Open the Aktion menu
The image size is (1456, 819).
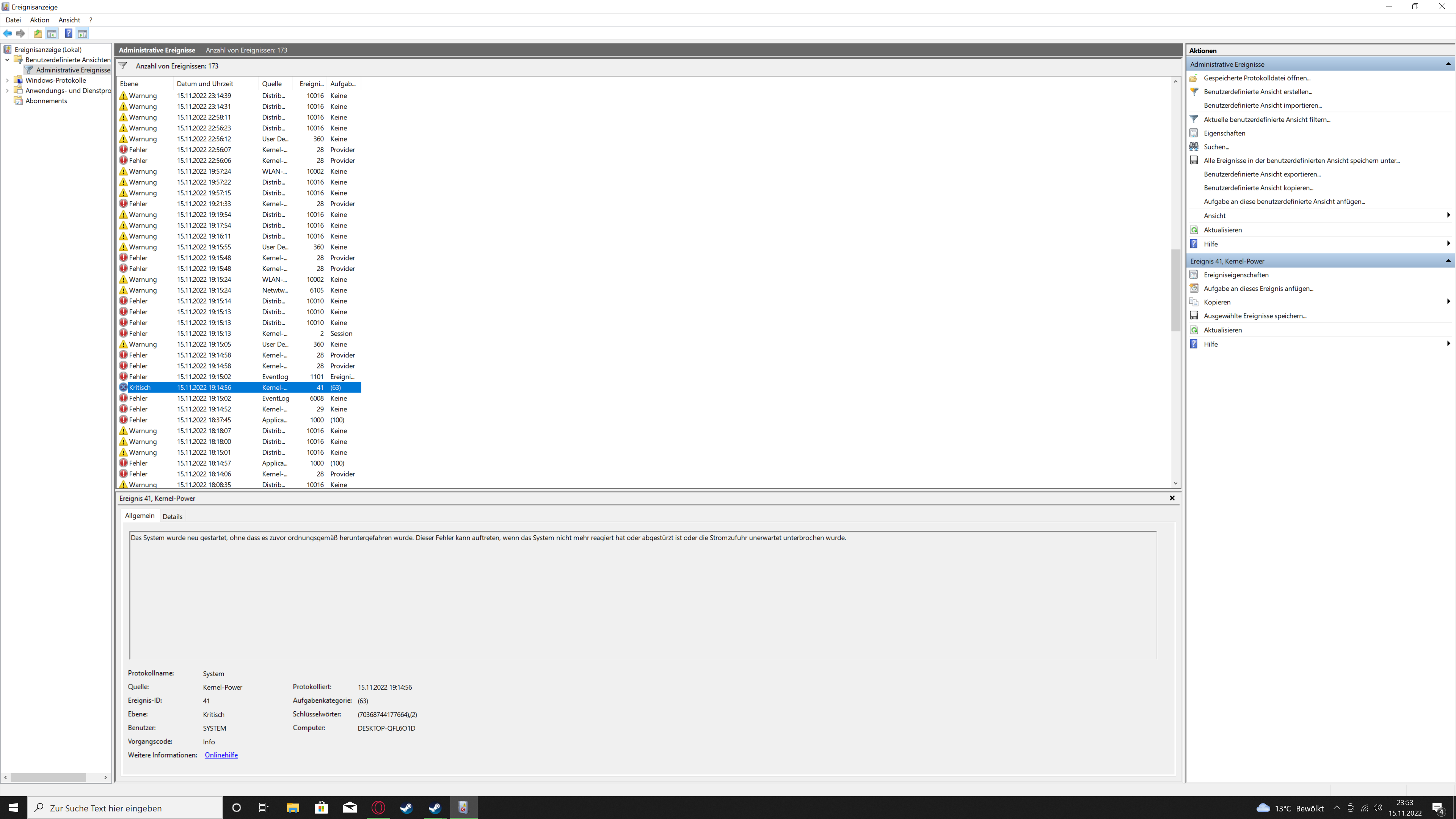pyautogui.click(x=39, y=20)
